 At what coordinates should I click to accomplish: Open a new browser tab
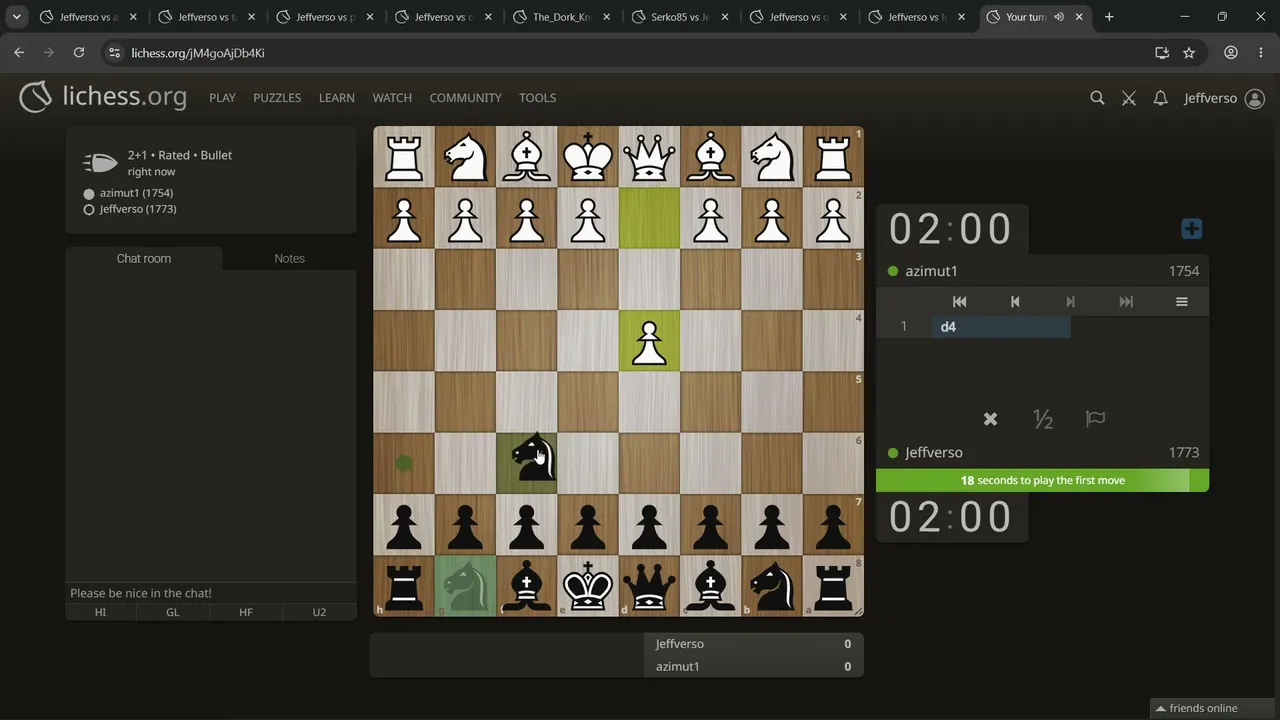(x=1109, y=17)
